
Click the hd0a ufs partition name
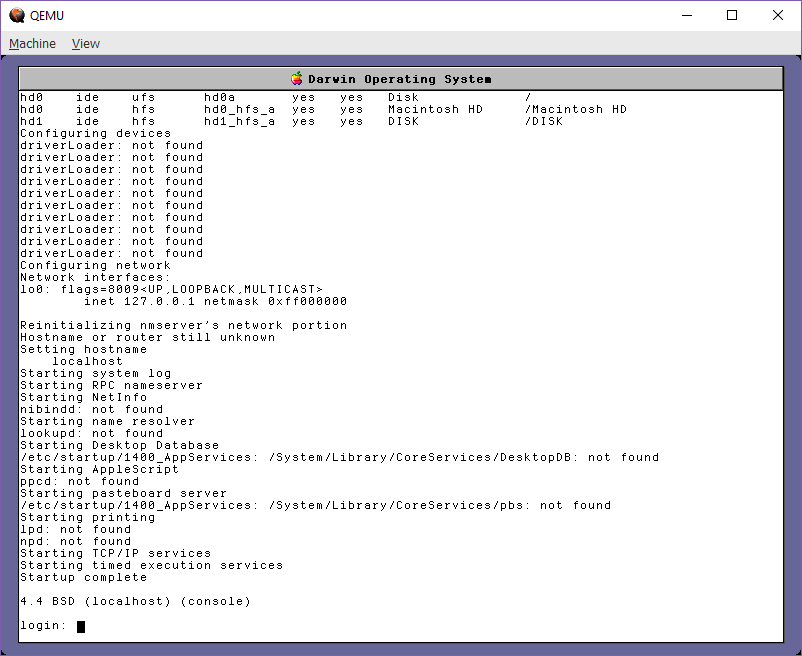tap(220, 97)
